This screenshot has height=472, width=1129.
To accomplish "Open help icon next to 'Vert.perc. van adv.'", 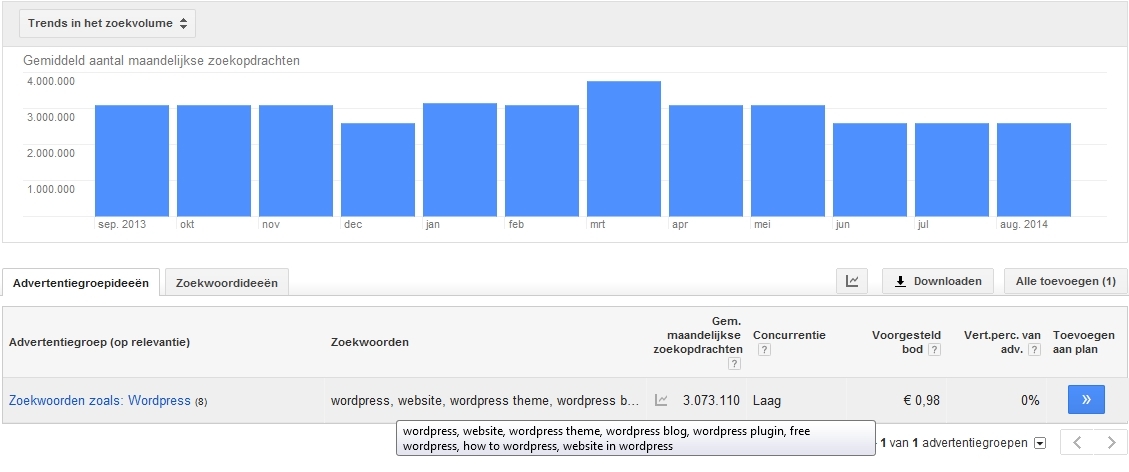I will tap(1035, 350).
